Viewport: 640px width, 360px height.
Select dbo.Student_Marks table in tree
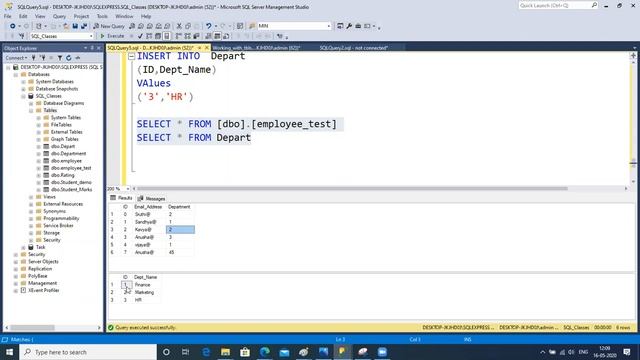[71, 189]
